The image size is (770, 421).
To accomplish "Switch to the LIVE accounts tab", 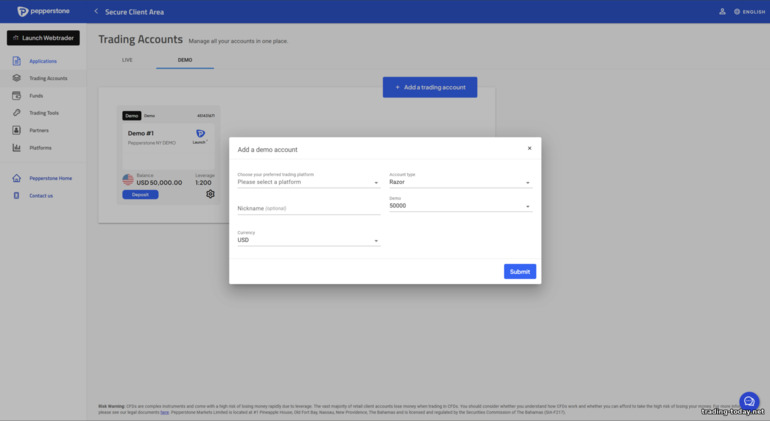I will click(x=127, y=60).
